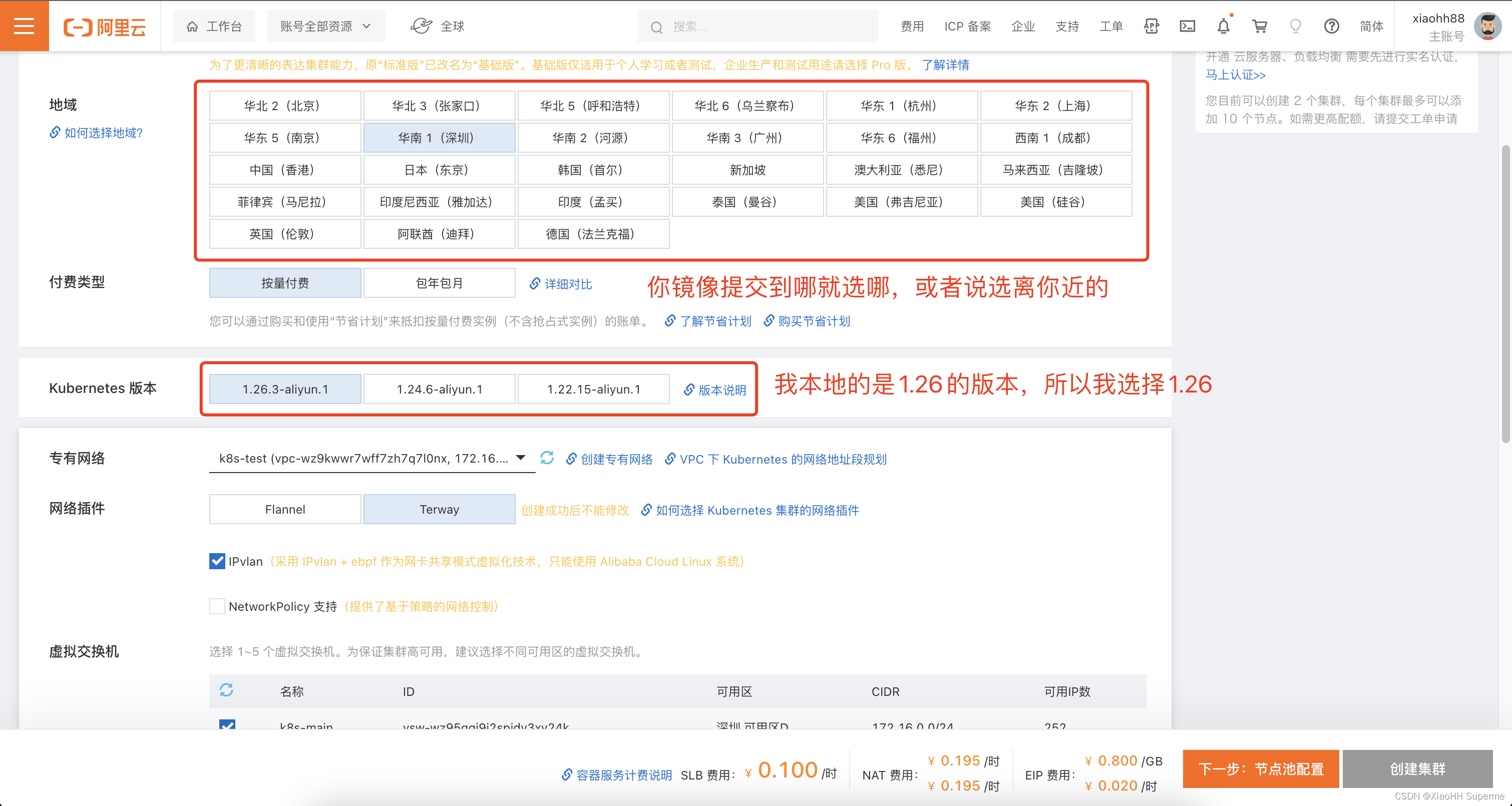Screen dimensions: 1512x806
Task: Select region 中国（香港）
Action: coord(285,170)
